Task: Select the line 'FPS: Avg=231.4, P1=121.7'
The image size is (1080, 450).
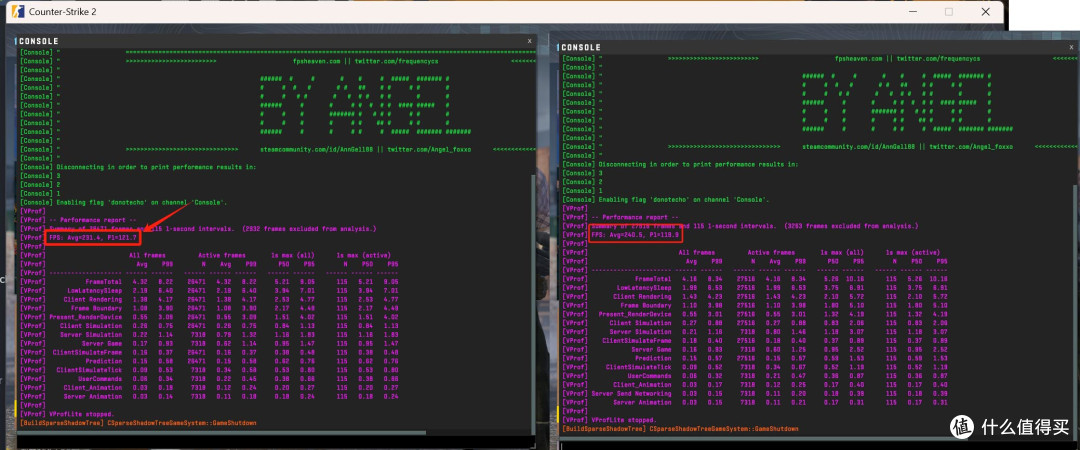Action: (92, 237)
